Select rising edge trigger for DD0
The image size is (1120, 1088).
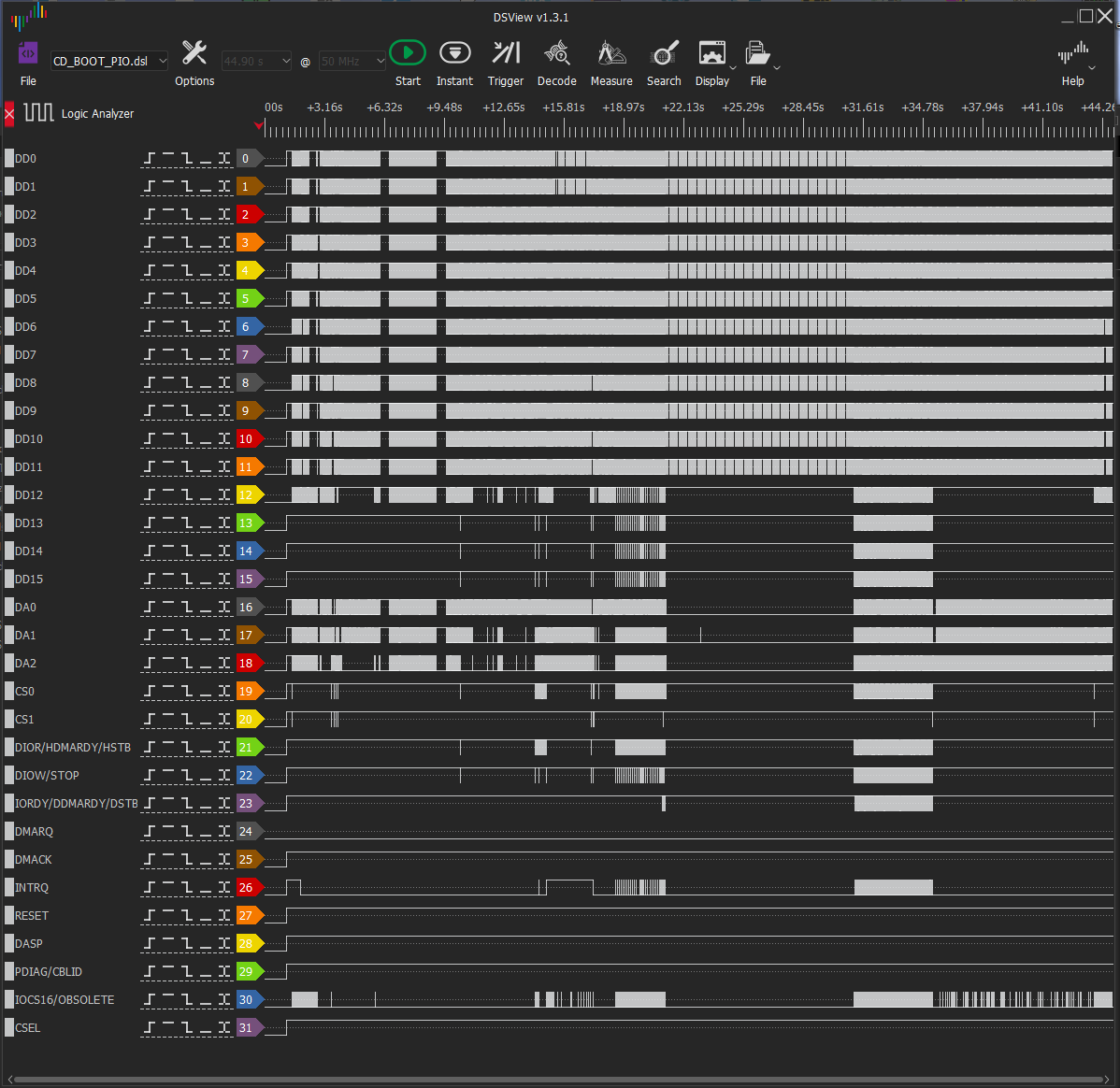coord(149,159)
